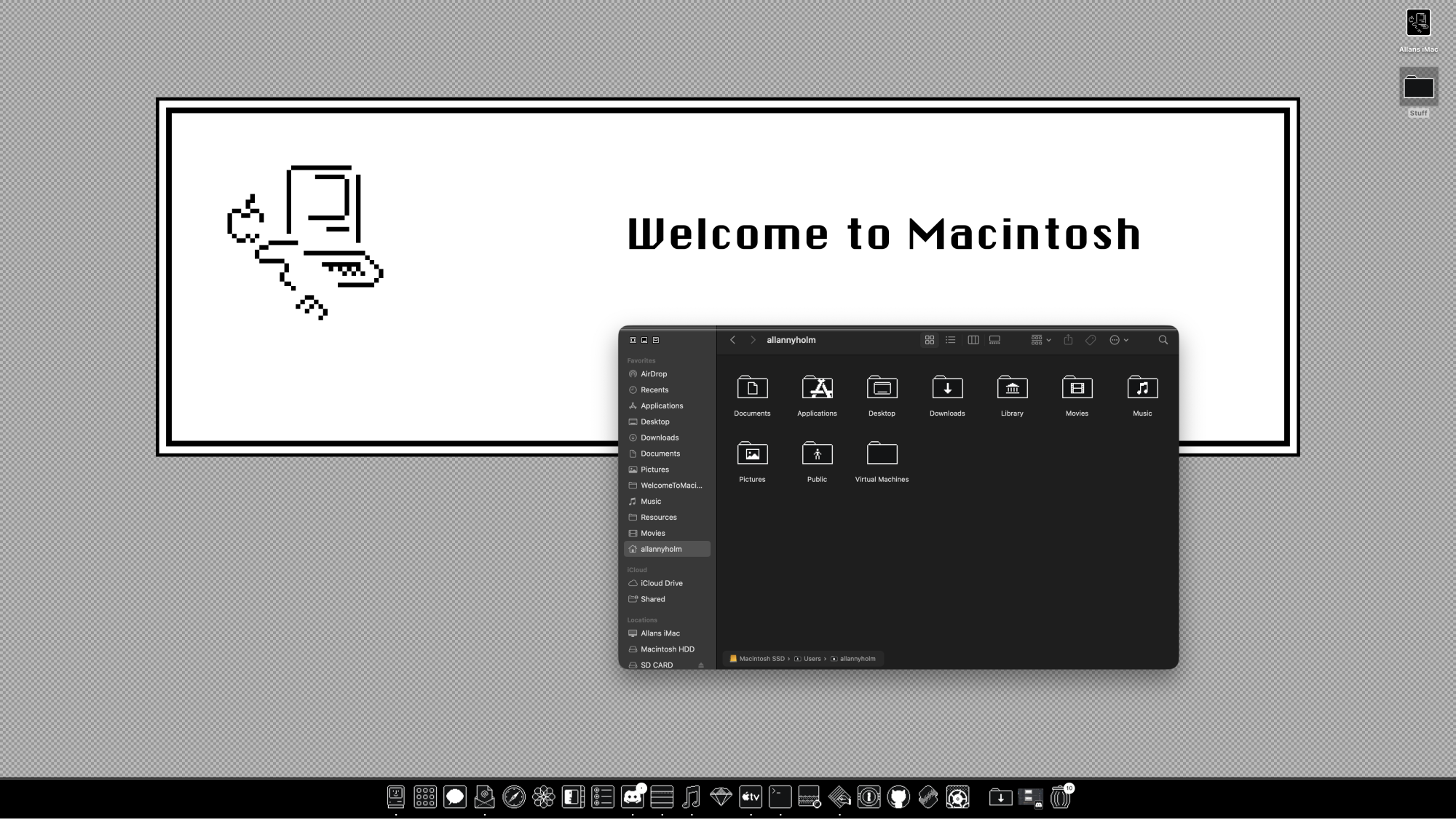The width and height of the screenshot is (1456, 819).
Task: Select Documents in sidebar Favorites
Action: pos(667,454)
